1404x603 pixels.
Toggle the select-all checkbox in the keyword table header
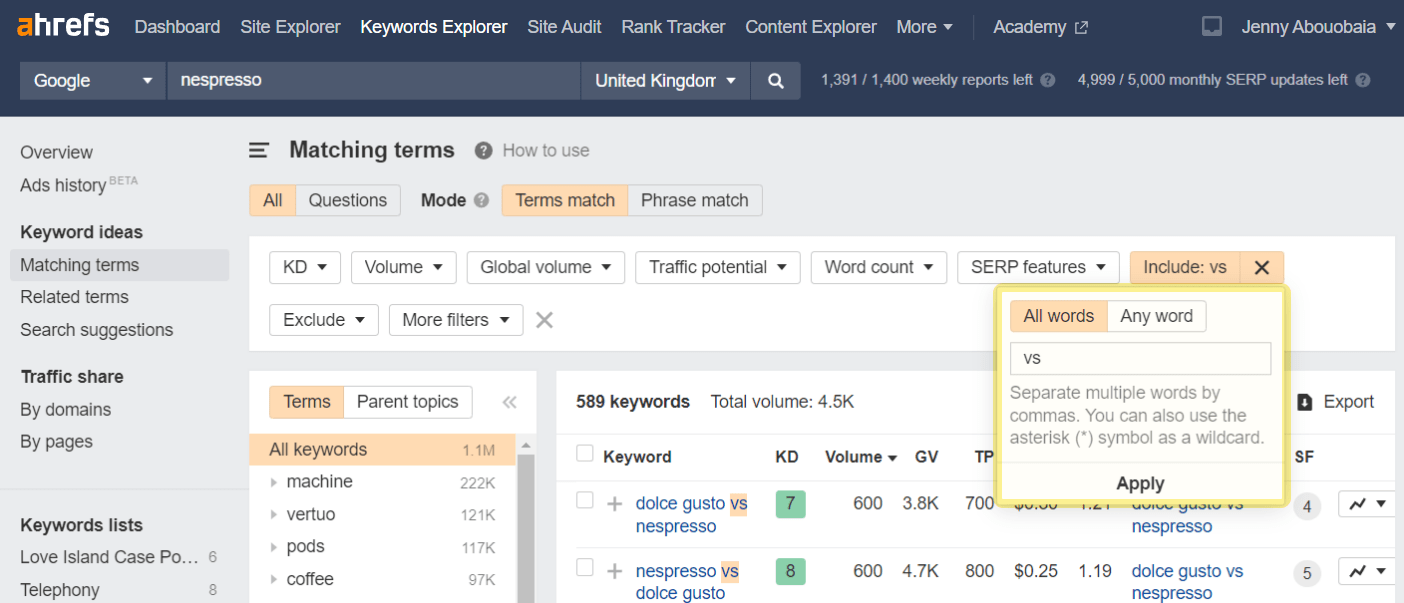click(x=585, y=454)
